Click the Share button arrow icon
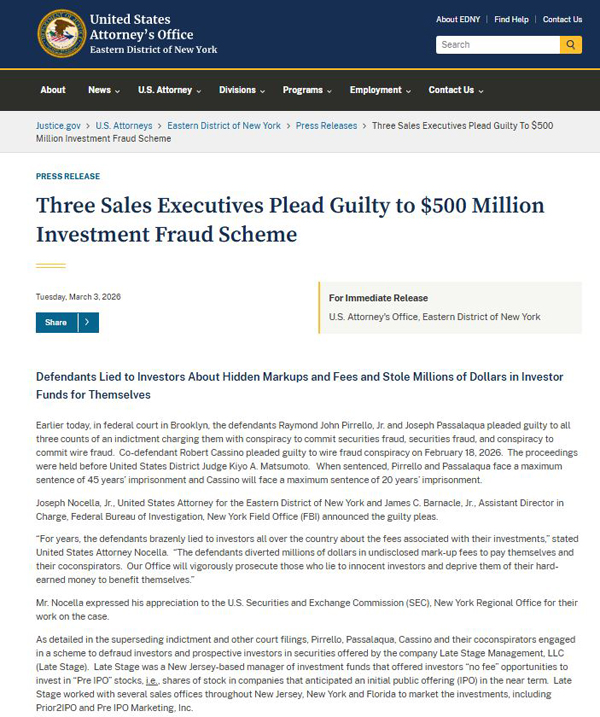600x717 pixels. pyautogui.click(x=87, y=323)
